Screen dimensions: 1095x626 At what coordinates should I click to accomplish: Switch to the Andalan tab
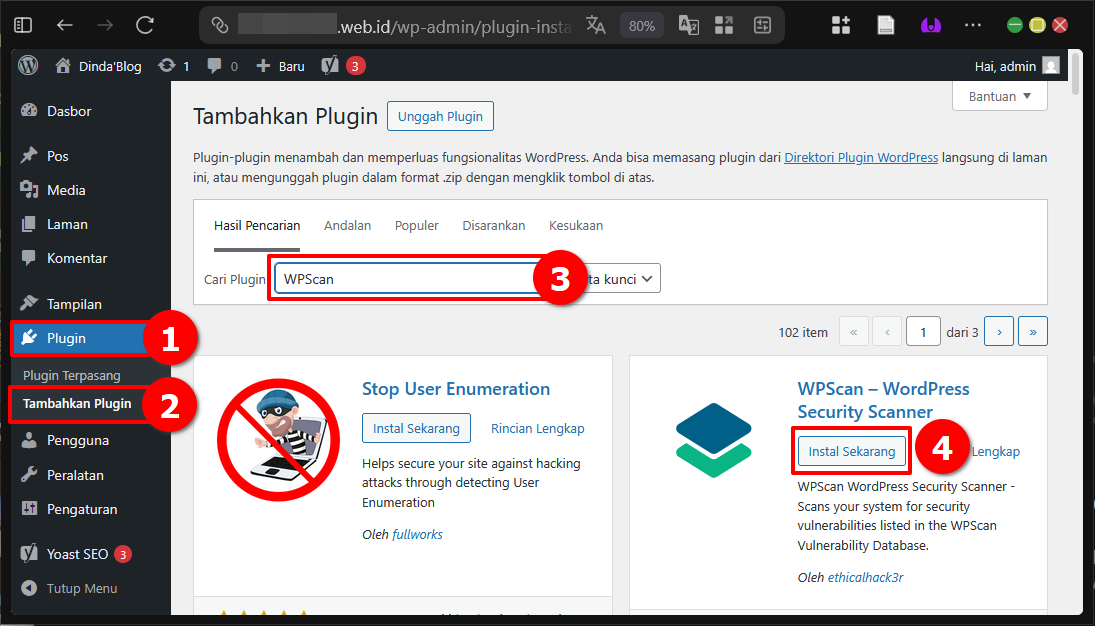click(x=347, y=225)
